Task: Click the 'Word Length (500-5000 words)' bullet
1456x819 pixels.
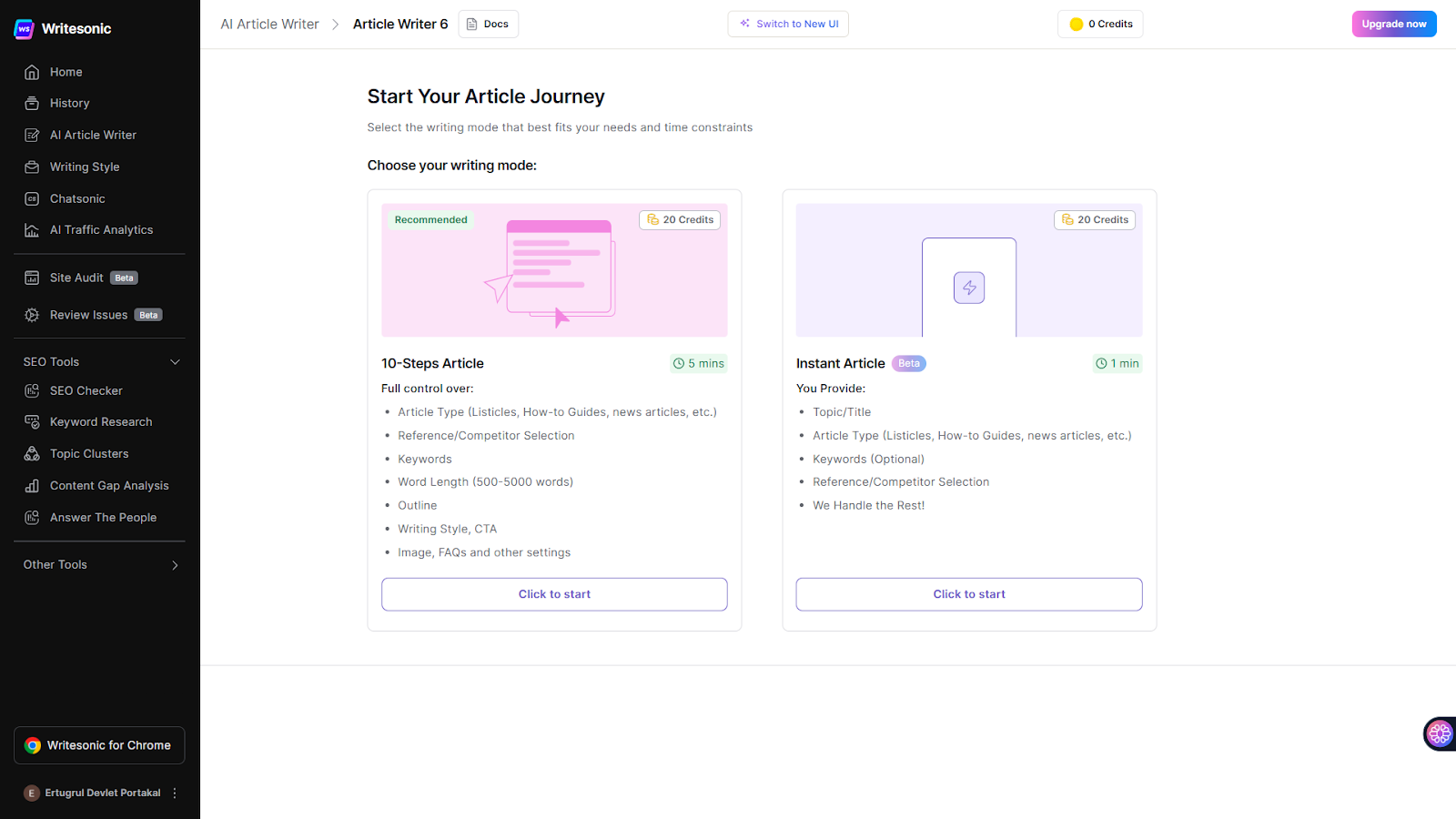Action: 485,482
